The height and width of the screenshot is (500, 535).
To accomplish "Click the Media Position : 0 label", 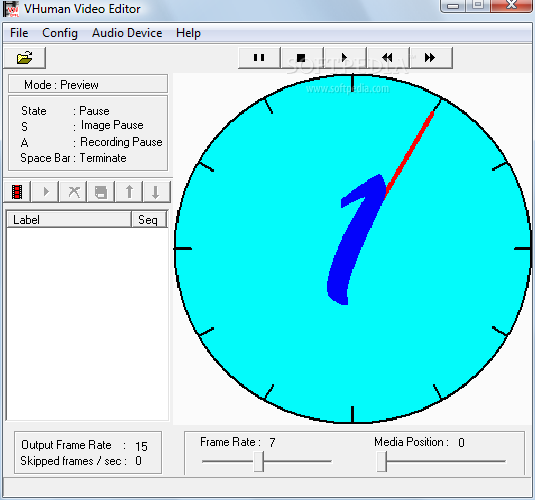I will [x=419, y=442].
